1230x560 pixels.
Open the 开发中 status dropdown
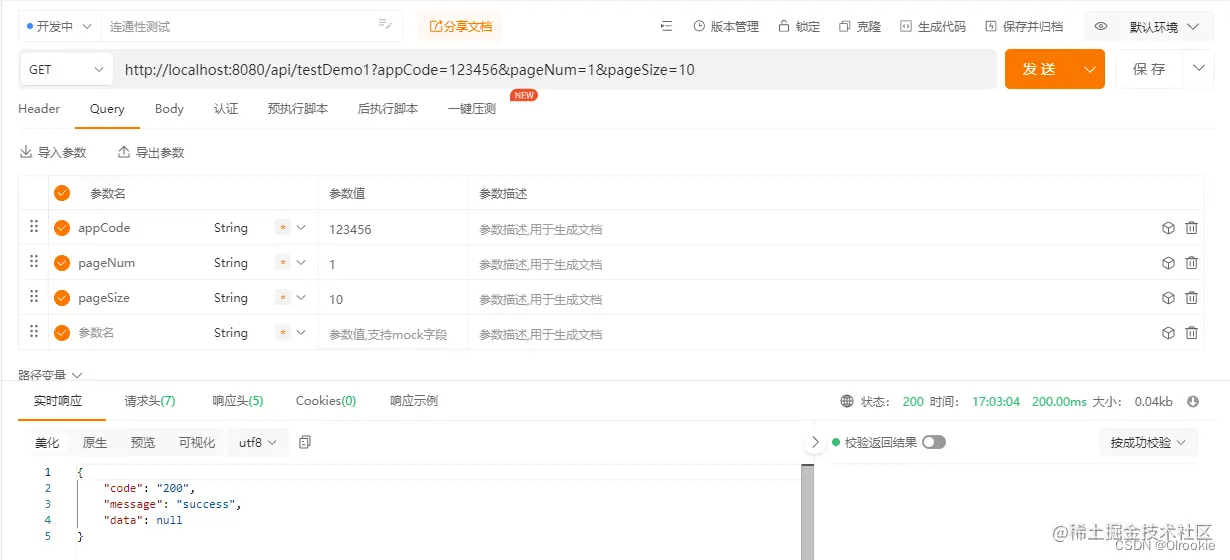coord(60,26)
